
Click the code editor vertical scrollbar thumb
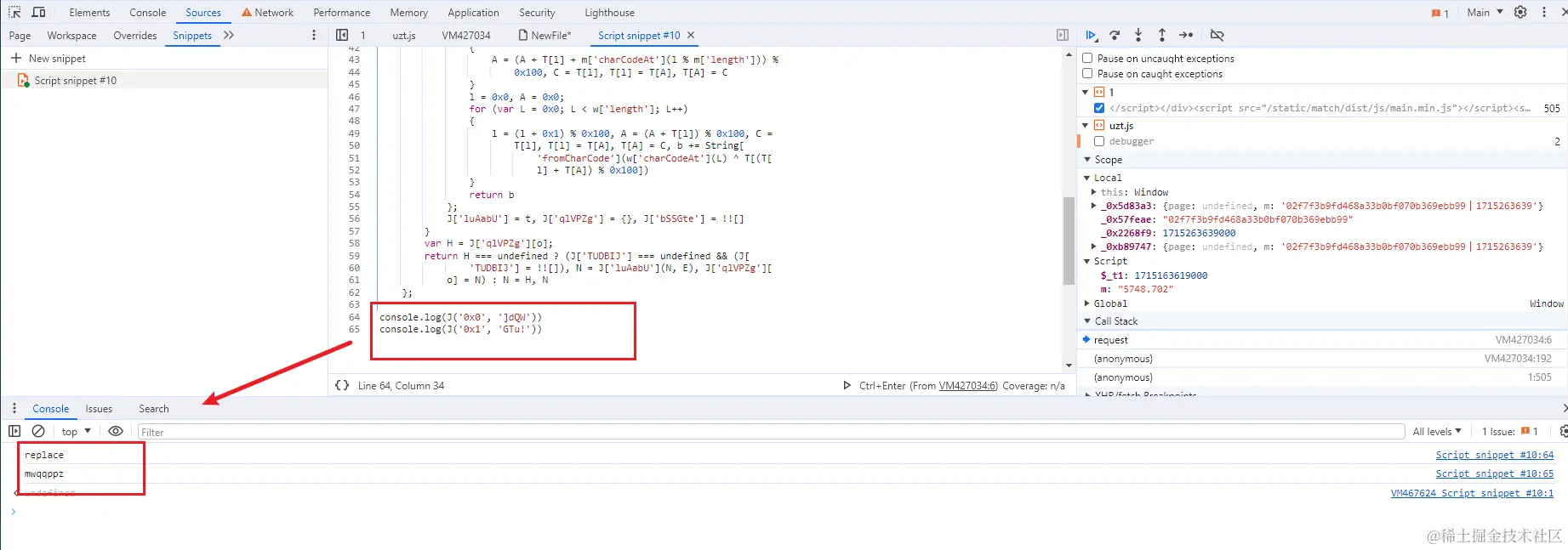pos(1069,241)
